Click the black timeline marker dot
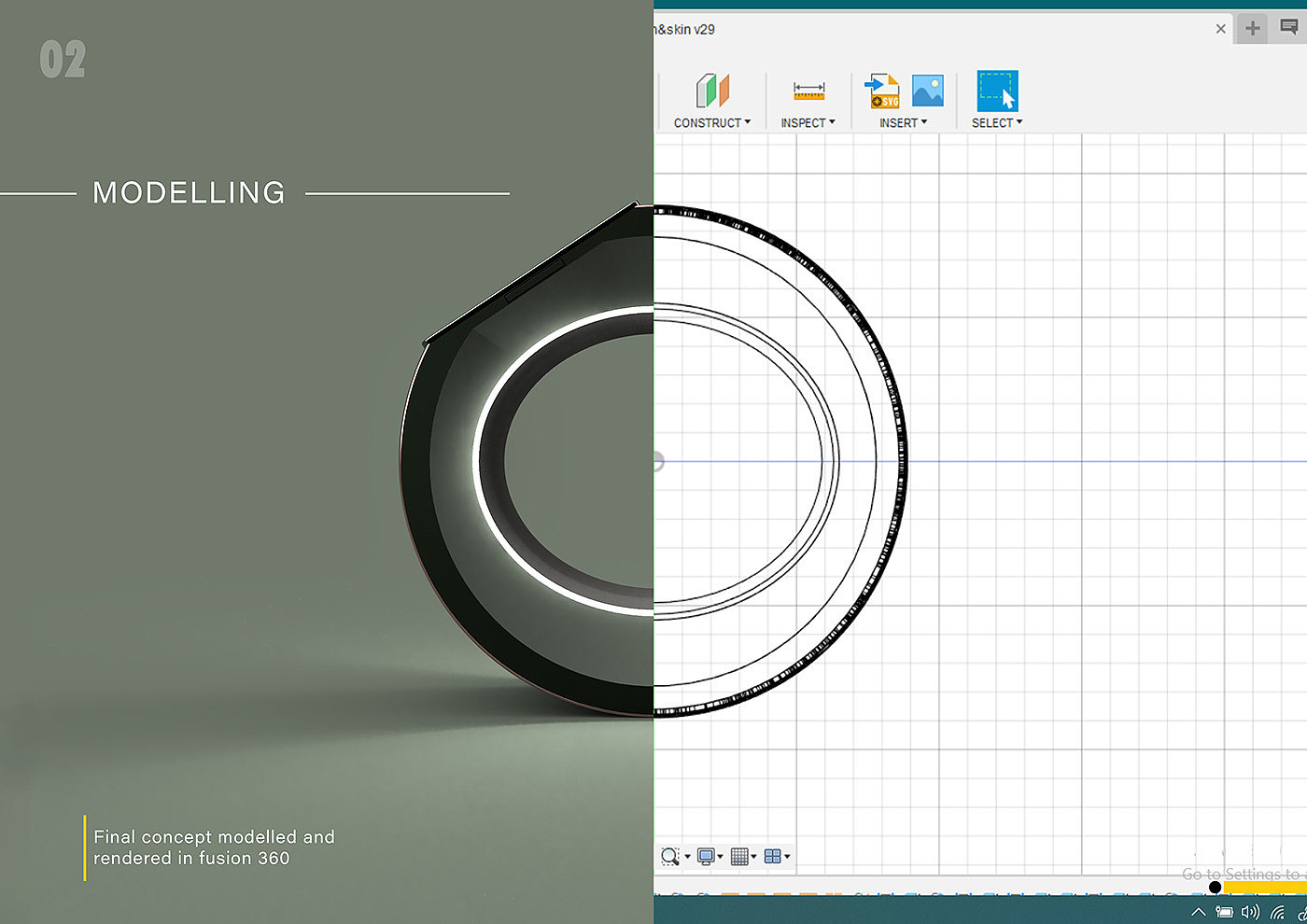This screenshot has height=924, width=1307. coord(1215,888)
